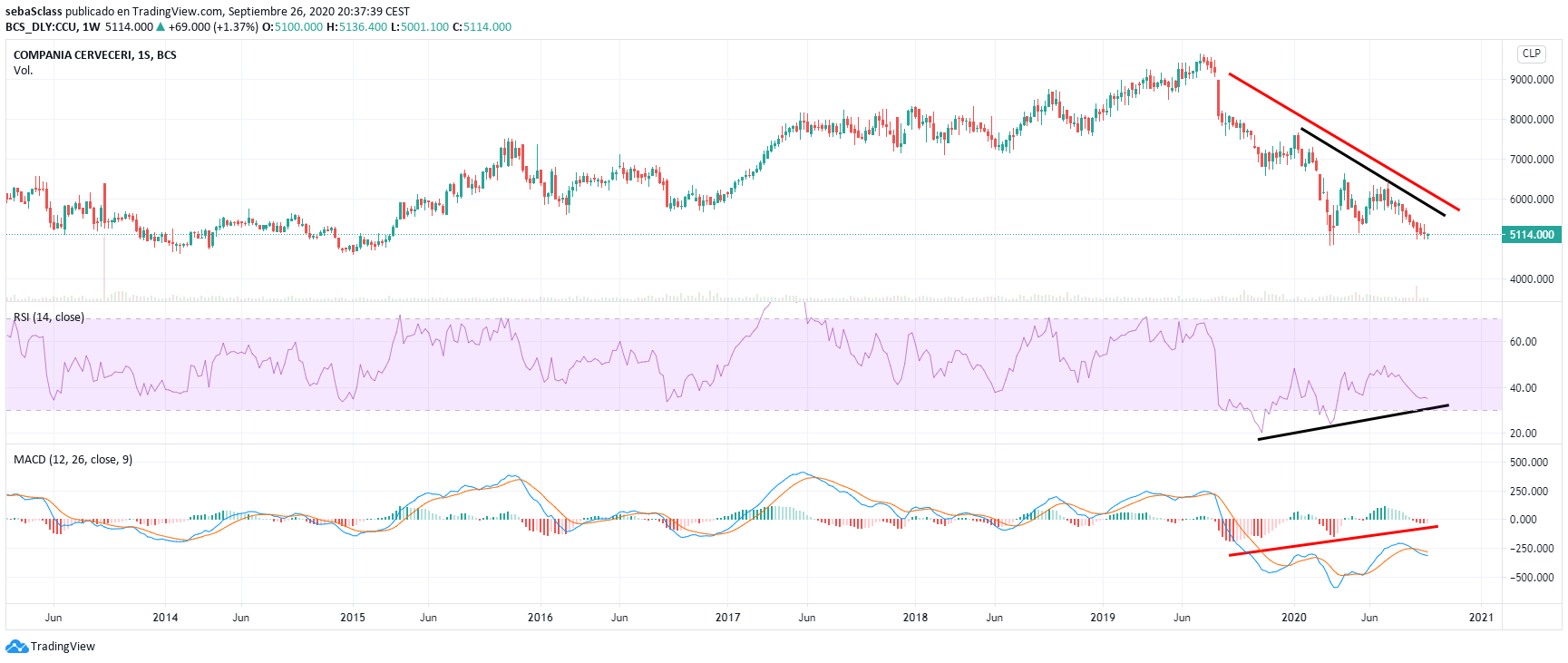Click the green up-triangle change indicator
Image resolution: width=1568 pixels, height=663 pixels.
pyautogui.click(x=161, y=27)
